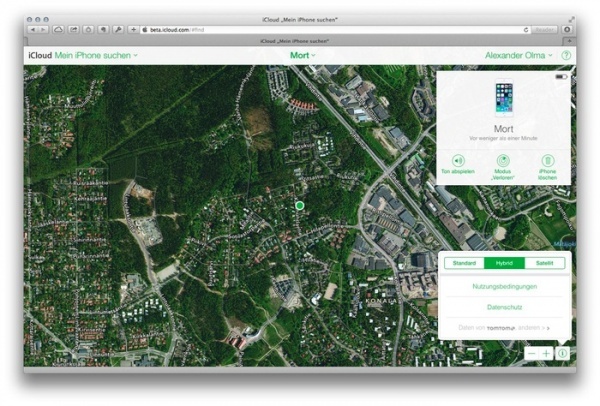Zoom out the map with minus button
The height and width of the screenshot is (406, 600).
pos(532,353)
